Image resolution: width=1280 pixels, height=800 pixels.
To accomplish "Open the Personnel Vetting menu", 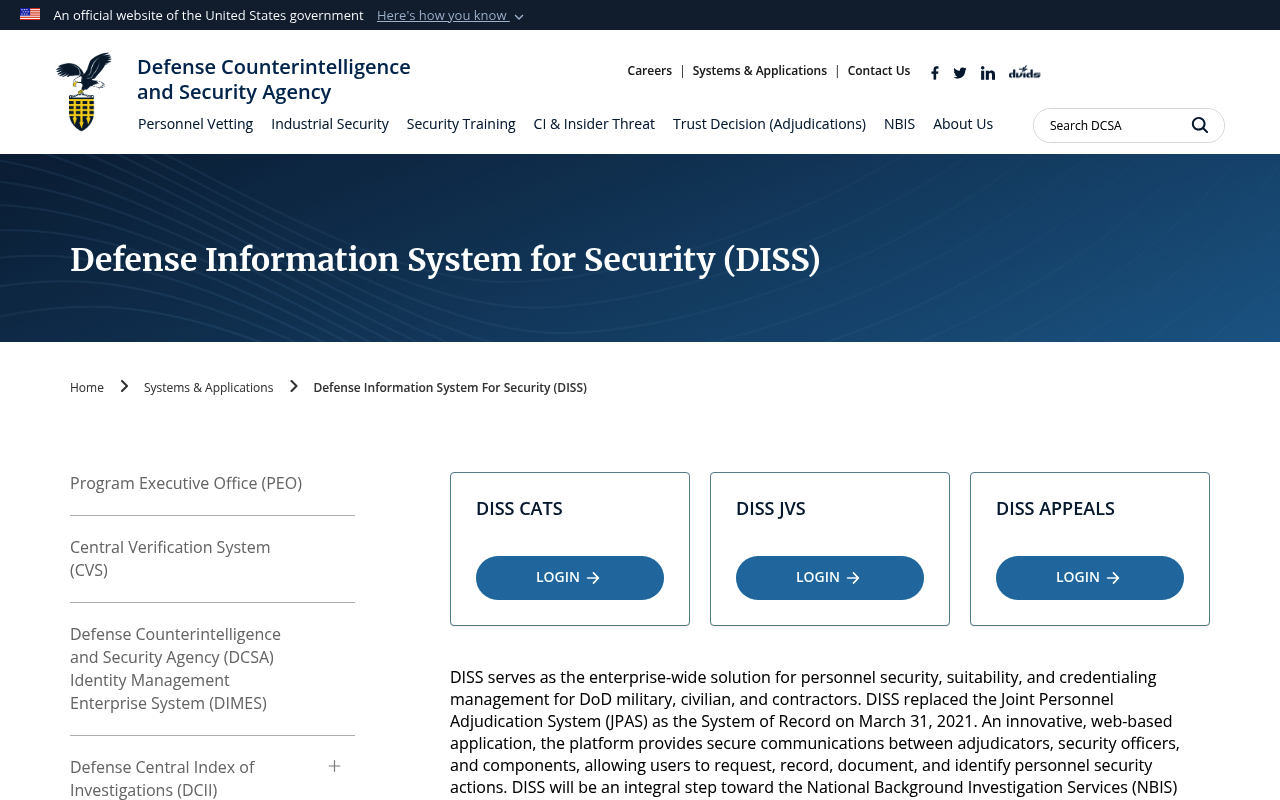I will click(195, 124).
